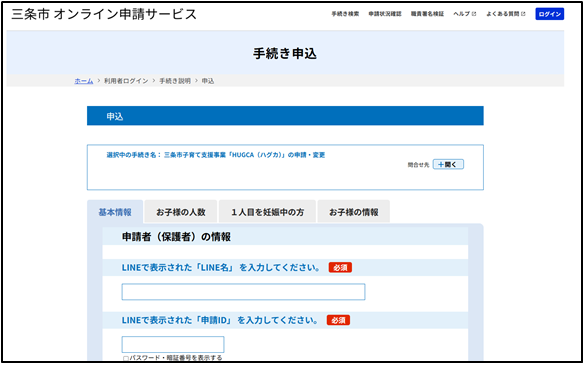The height and width of the screenshot is (365, 585).
Task: Open the よくある質問 link
Action: point(506,14)
